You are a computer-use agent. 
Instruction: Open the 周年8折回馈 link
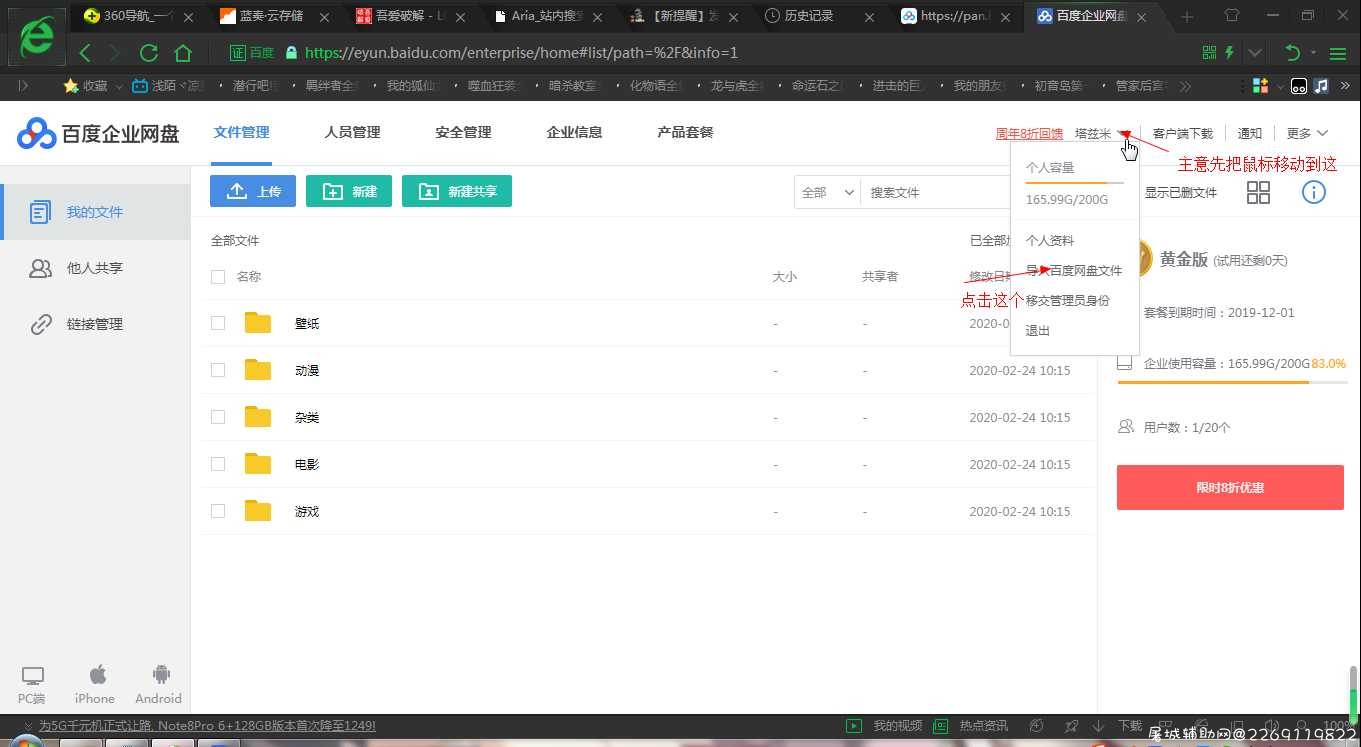pyautogui.click(x=1029, y=134)
